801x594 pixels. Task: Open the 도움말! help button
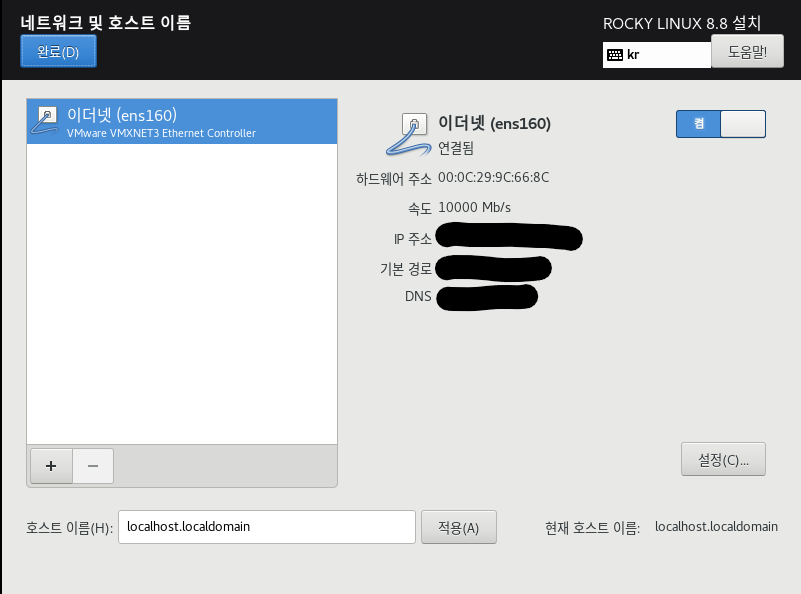tap(747, 51)
